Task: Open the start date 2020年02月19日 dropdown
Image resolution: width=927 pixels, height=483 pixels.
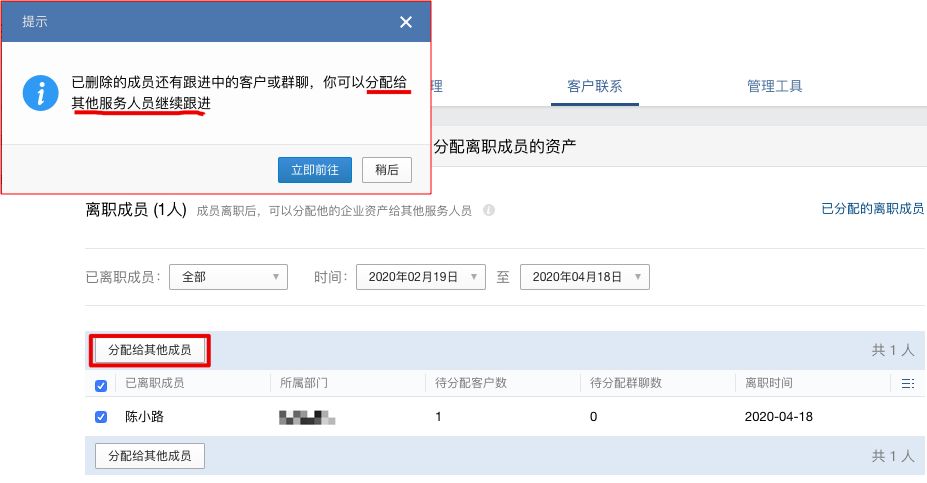Action: click(420, 277)
